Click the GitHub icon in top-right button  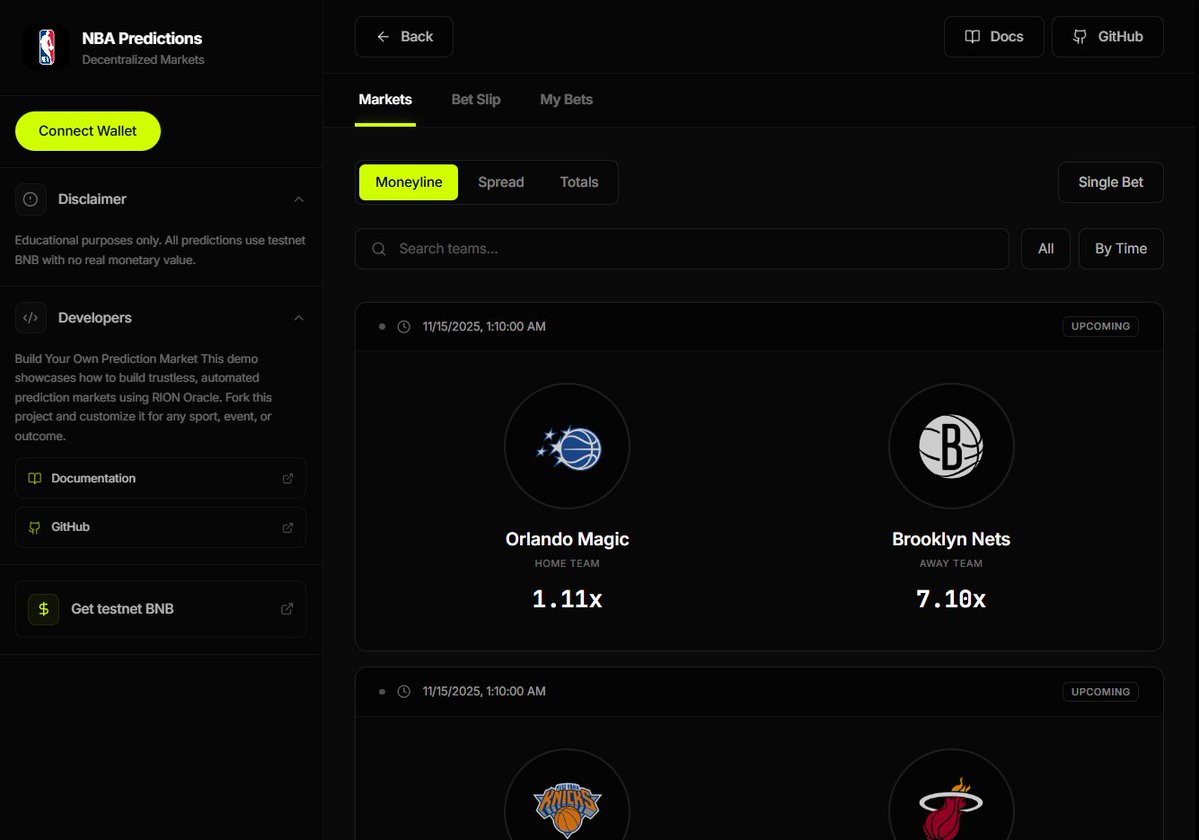(x=1080, y=37)
